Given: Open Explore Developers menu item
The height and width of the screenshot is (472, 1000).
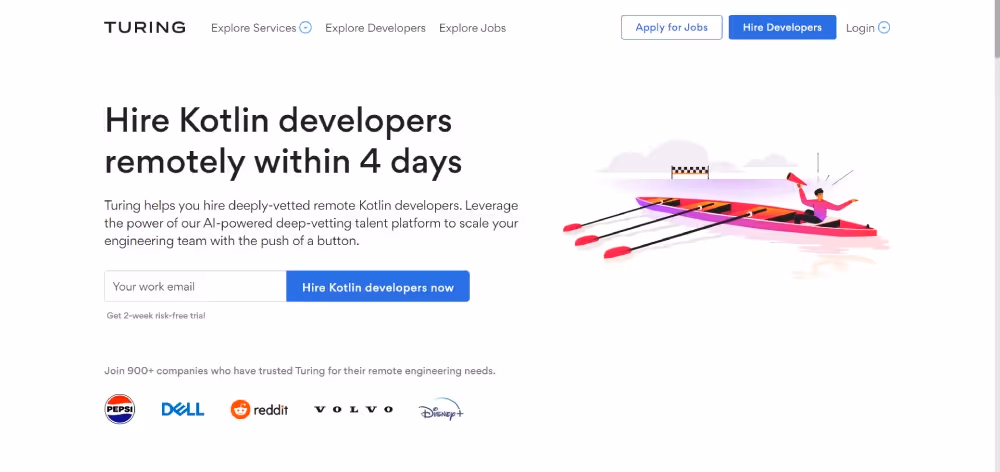Looking at the screenshot, I should 375,28.
